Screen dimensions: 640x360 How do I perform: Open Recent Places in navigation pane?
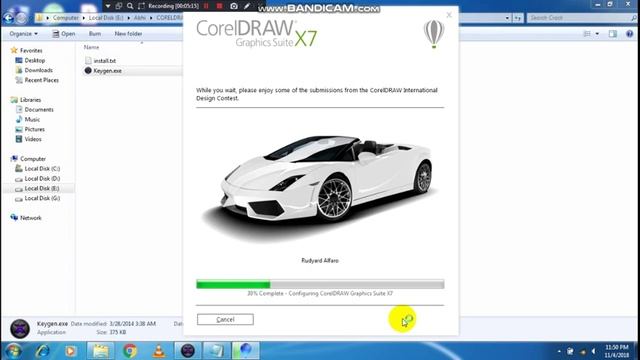(x=37, y=80)
